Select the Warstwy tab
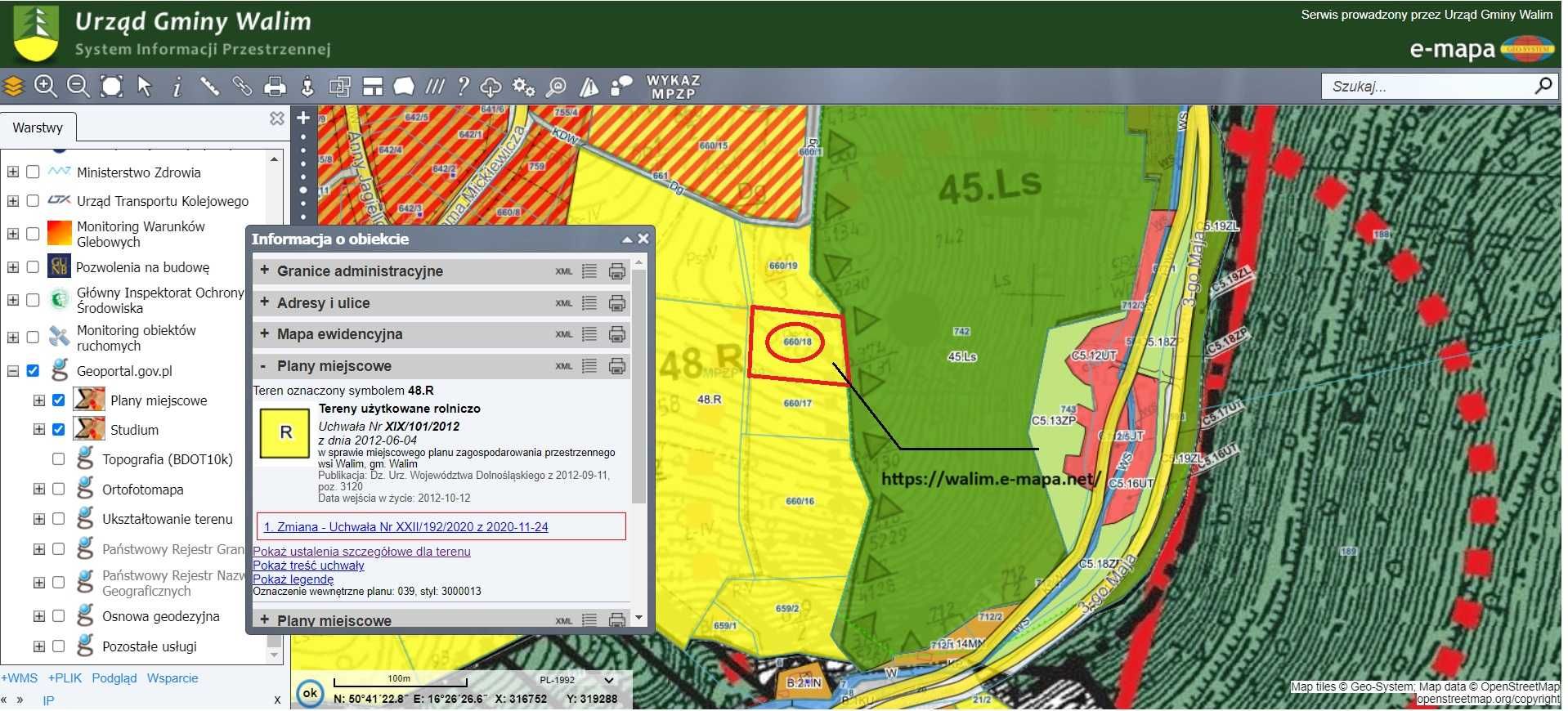 click(x=38, y=127)
